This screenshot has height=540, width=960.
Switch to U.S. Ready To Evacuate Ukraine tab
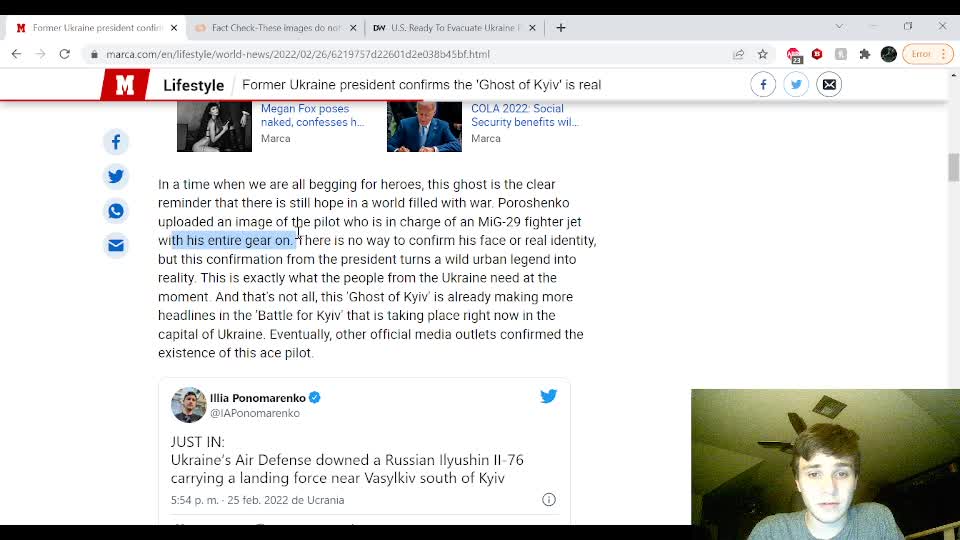pyautogui.click(x=454, y=28)
